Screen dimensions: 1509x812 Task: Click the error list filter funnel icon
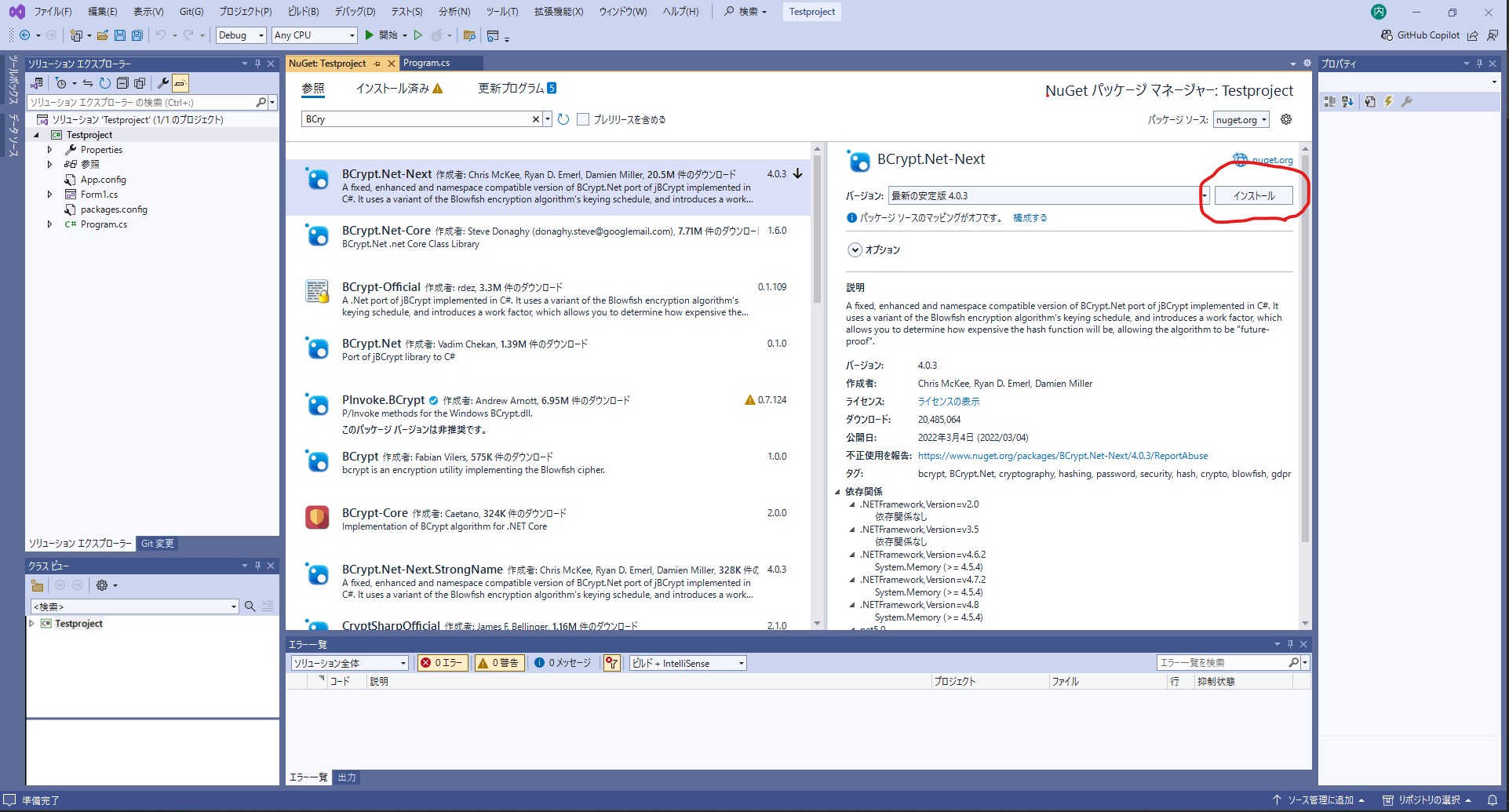pos(612,663)
